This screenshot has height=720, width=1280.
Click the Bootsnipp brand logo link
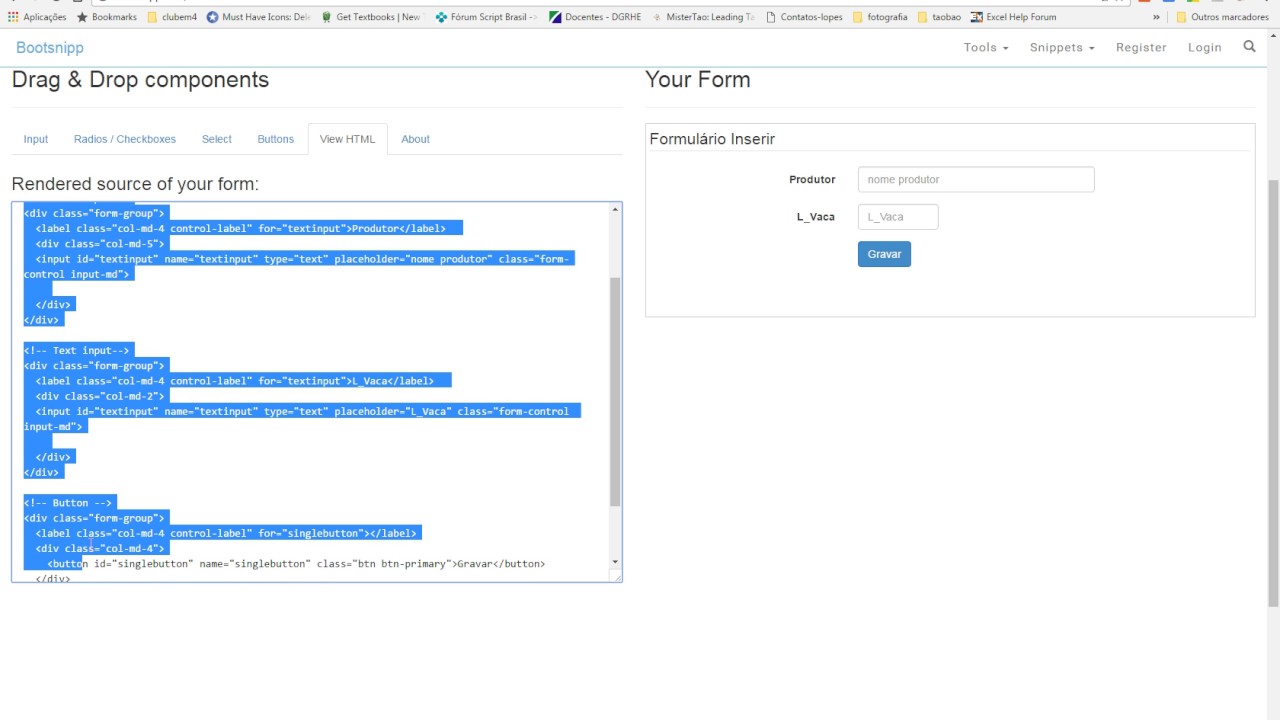click(x=50, y=47)
